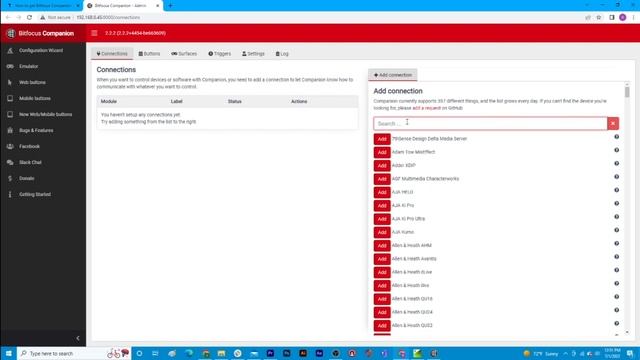This screenshot has width=640, height=360.
Task: Open the weather widget in the taskbar
Action: click(541, 353)
